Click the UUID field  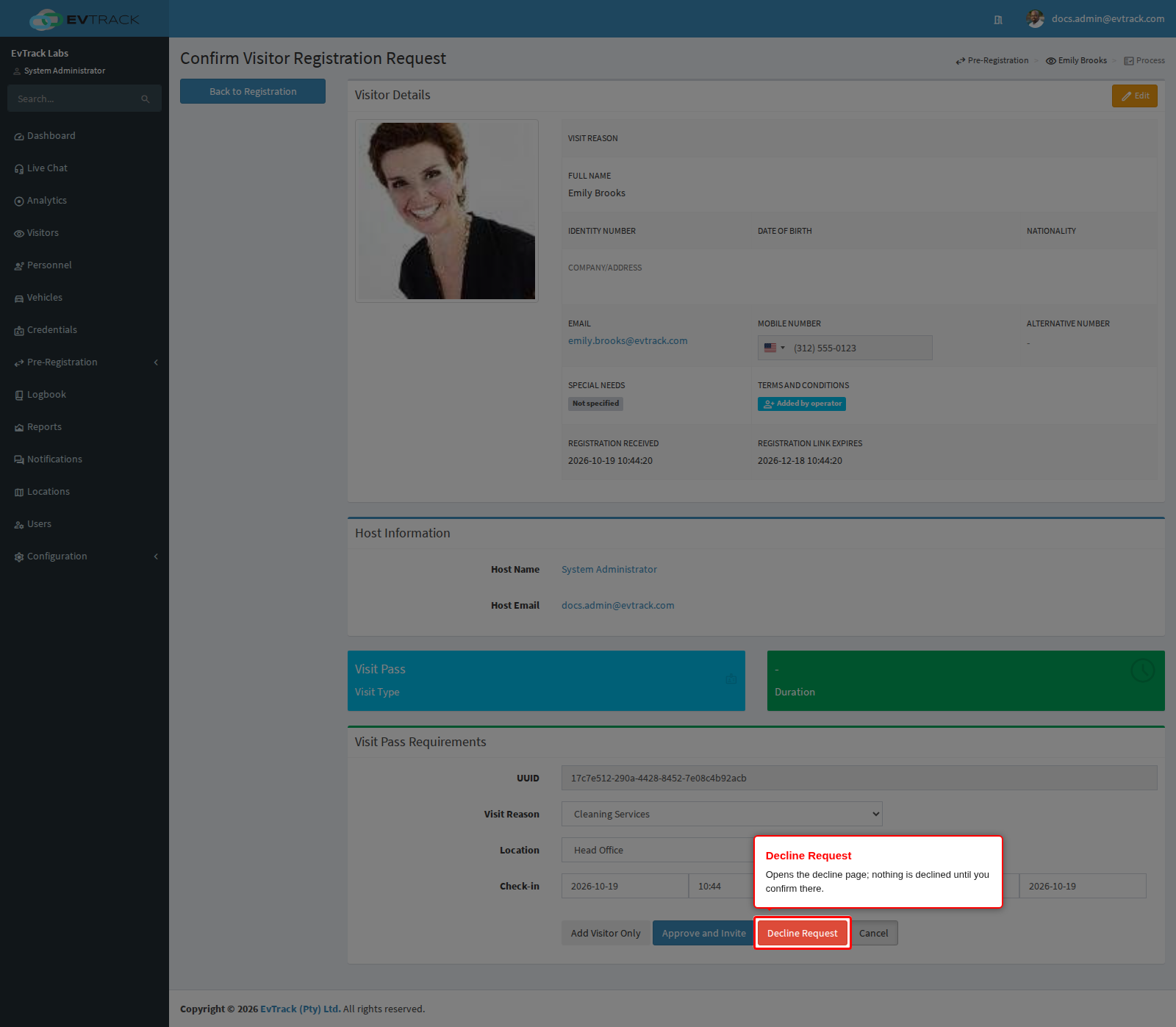point(859,778)
